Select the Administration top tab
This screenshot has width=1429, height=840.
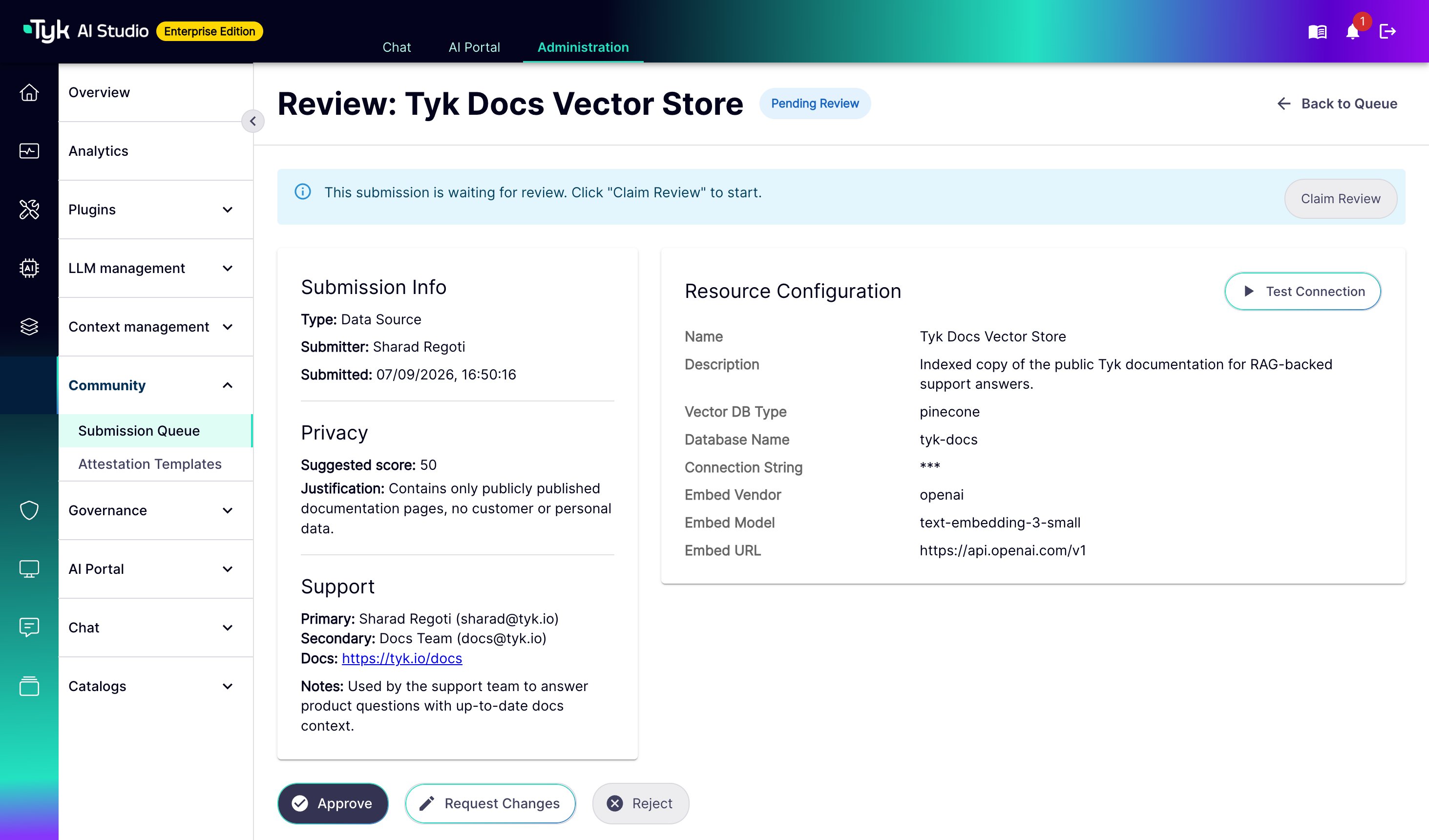(583, 47)
